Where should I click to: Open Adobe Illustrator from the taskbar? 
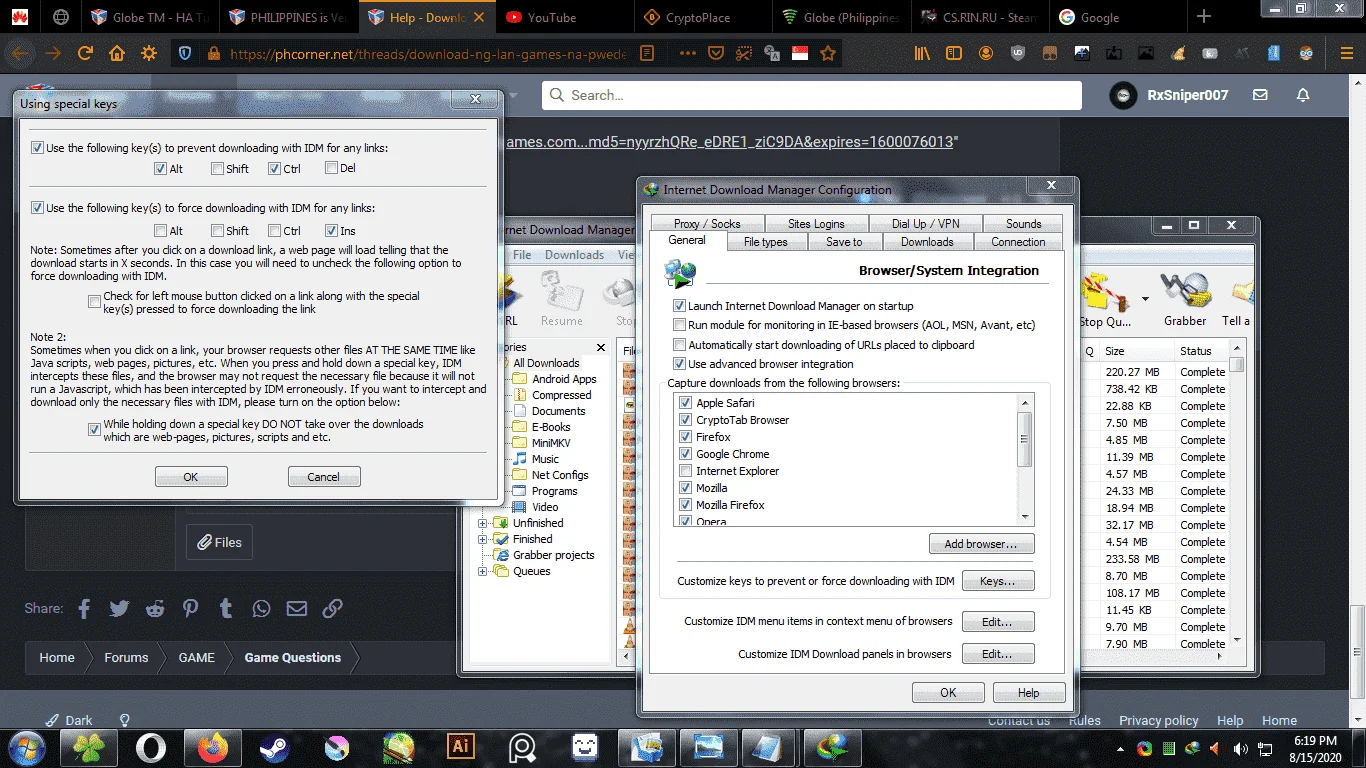461,747
